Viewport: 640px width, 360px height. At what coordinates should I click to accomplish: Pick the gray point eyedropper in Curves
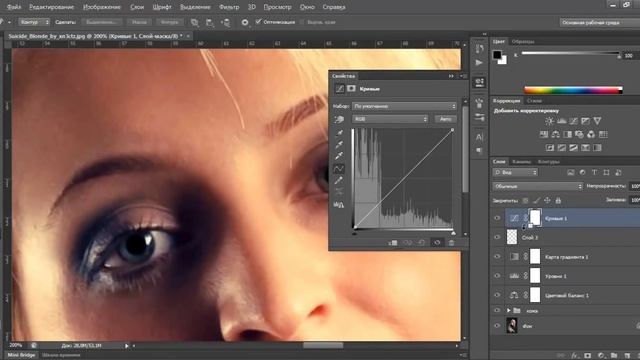[x=339, y=144]
